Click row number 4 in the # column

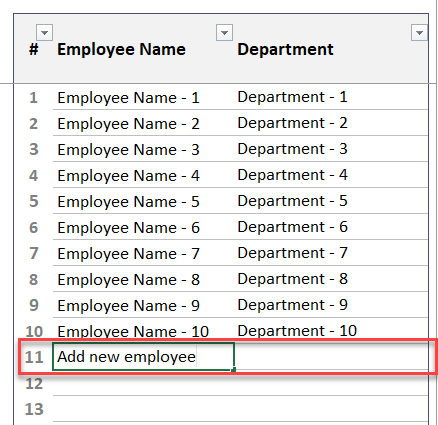(33, 176)
